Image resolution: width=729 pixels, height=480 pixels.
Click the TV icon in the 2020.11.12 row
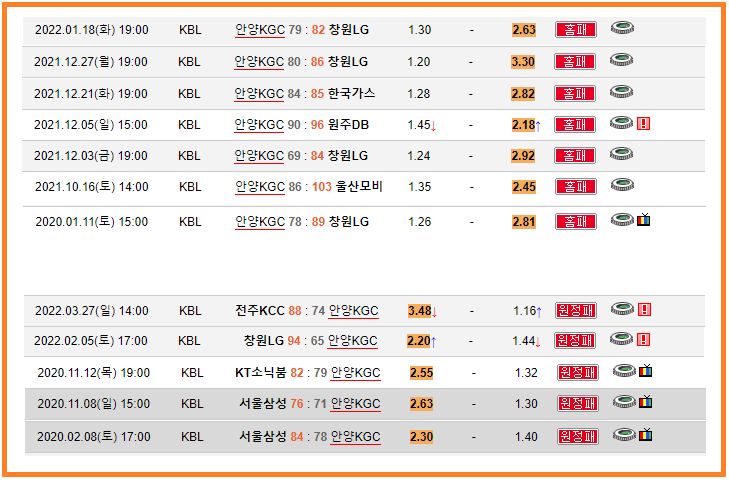click(646, 372)
